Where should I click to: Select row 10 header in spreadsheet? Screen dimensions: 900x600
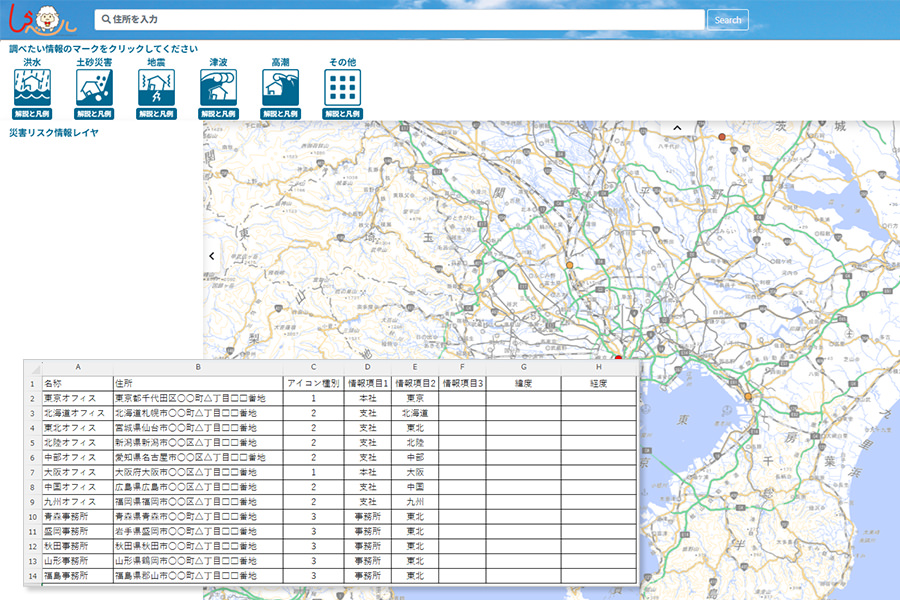click(32, 517)
